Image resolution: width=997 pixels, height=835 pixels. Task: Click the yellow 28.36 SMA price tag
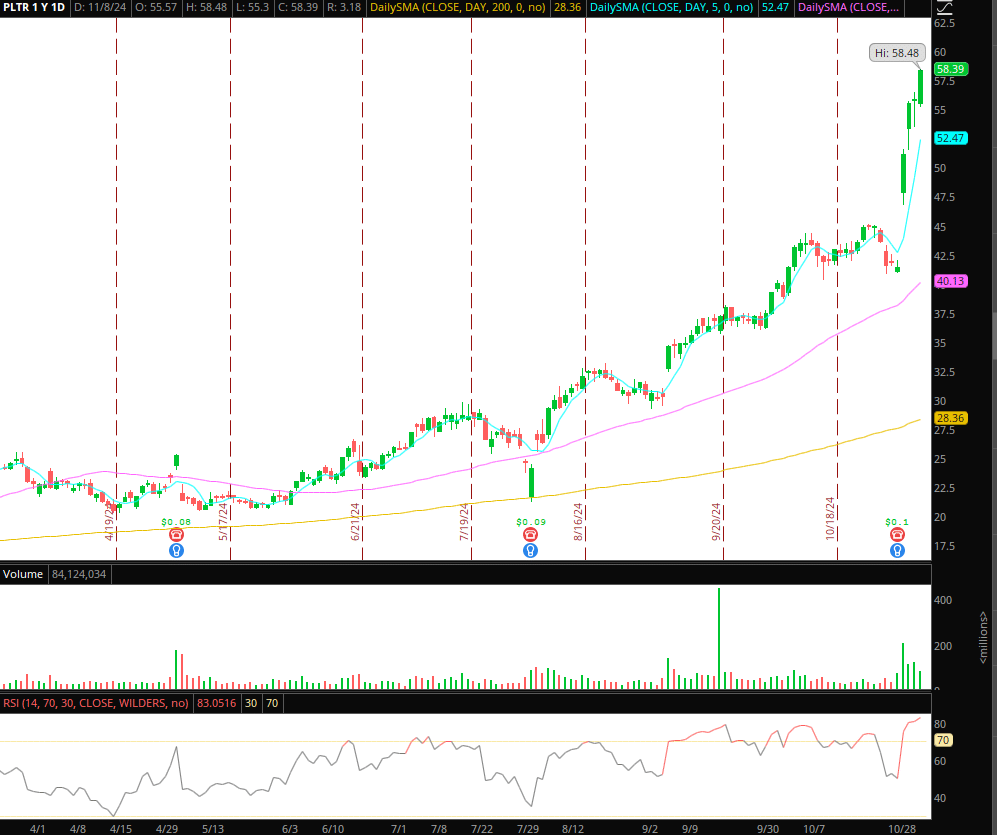[948, 418]
